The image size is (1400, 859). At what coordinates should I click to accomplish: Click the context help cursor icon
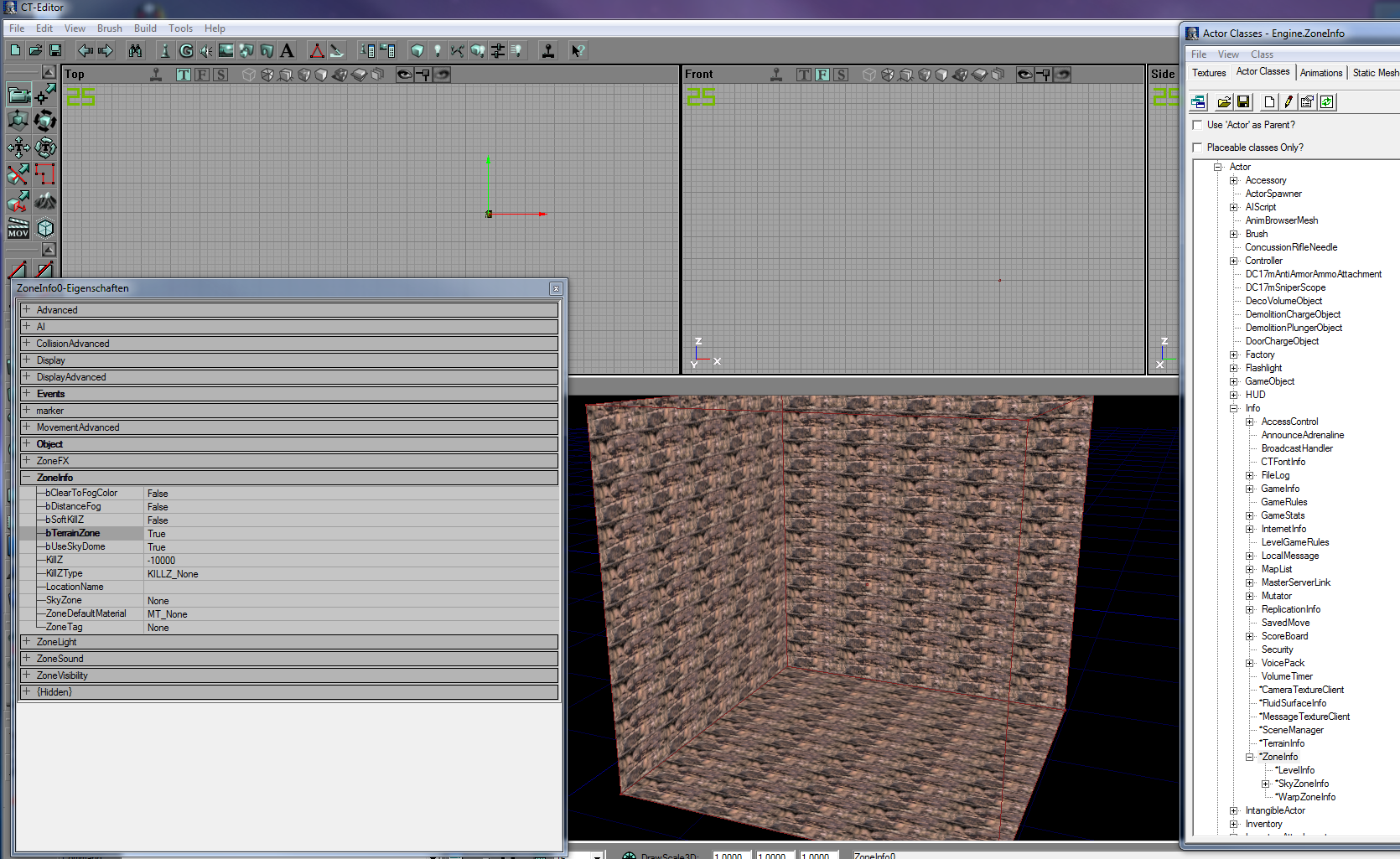pyautogui.click(x=577, y=51)
